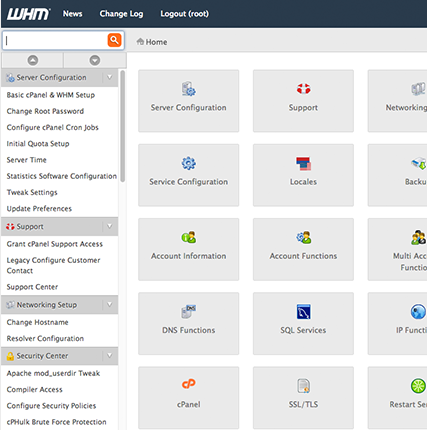
Task: Click the DNS Functions tile label
Action: (189, 330)
